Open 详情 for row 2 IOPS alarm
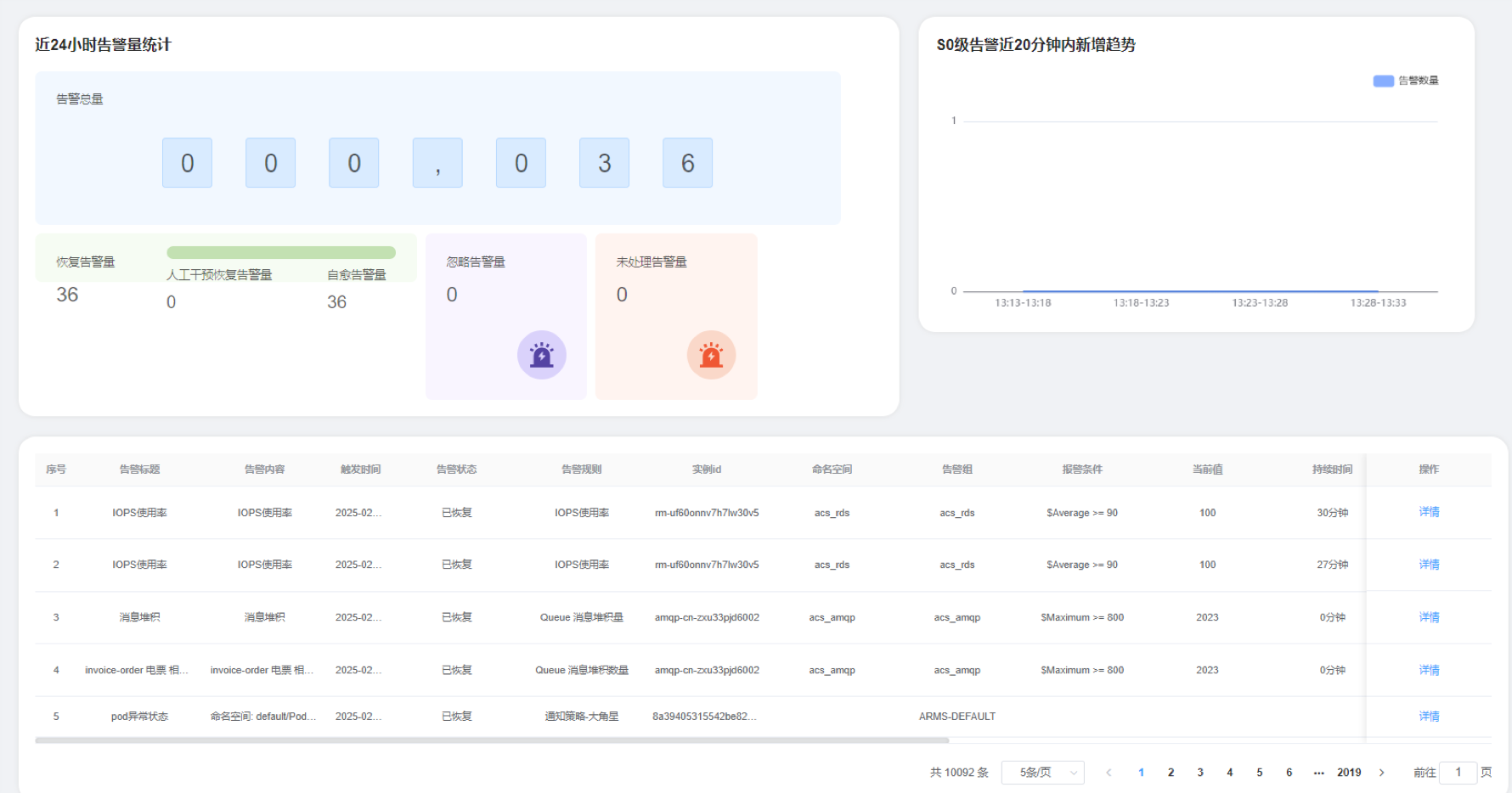1512x793 pixels. point(1429,565)
